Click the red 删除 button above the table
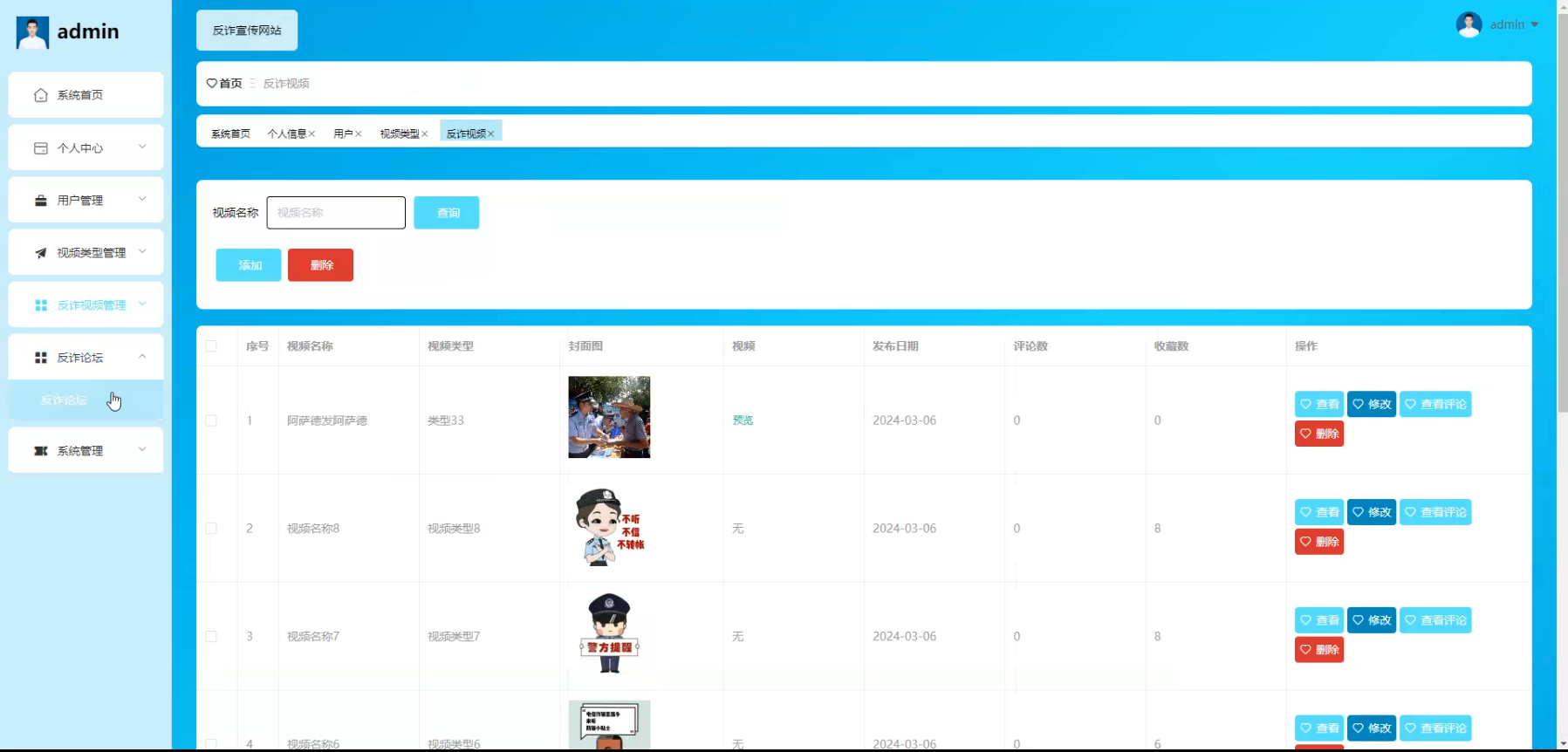Viewport: 1568px width, 752px height. point(320,265)
